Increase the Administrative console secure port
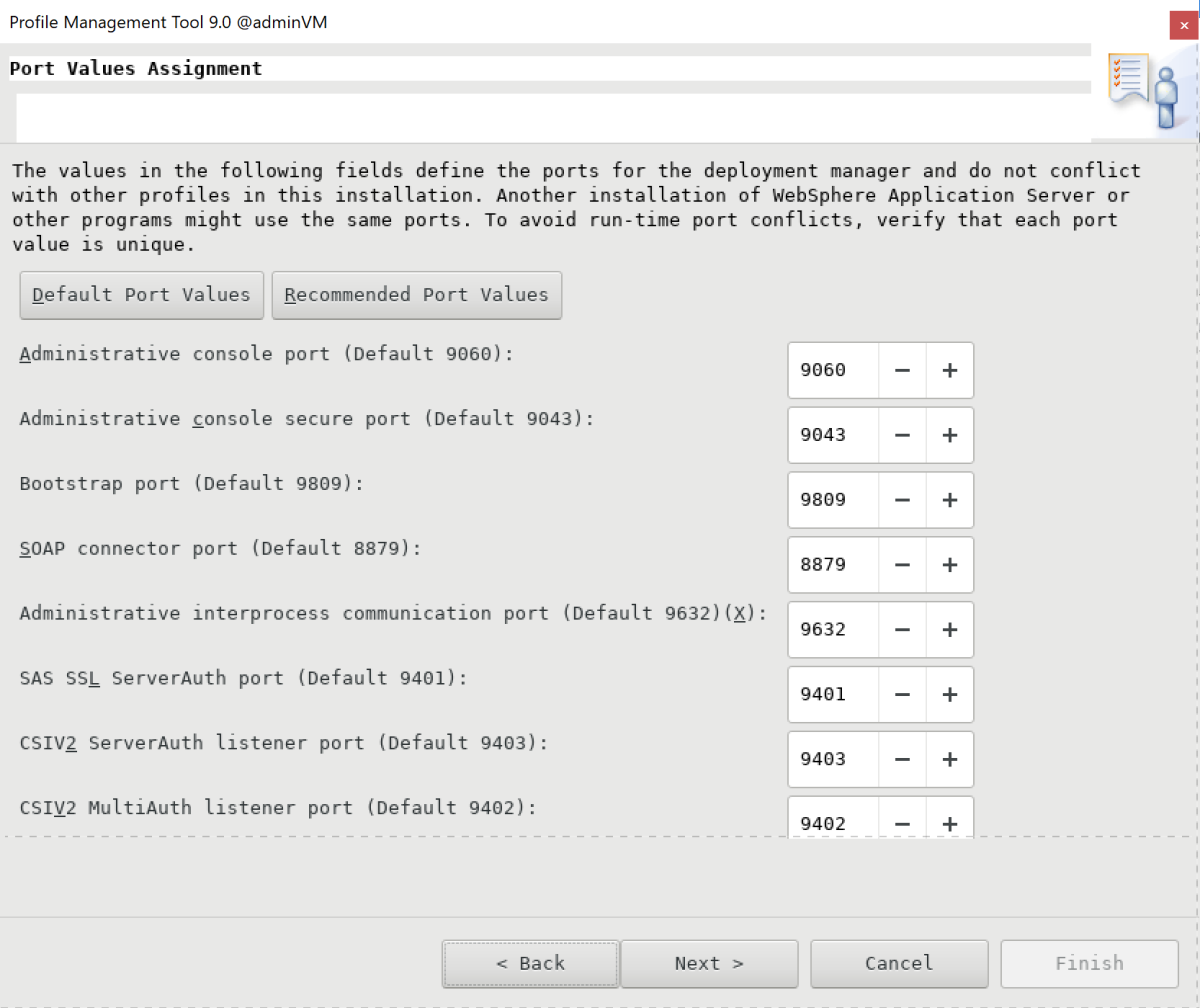 [950, 435]
